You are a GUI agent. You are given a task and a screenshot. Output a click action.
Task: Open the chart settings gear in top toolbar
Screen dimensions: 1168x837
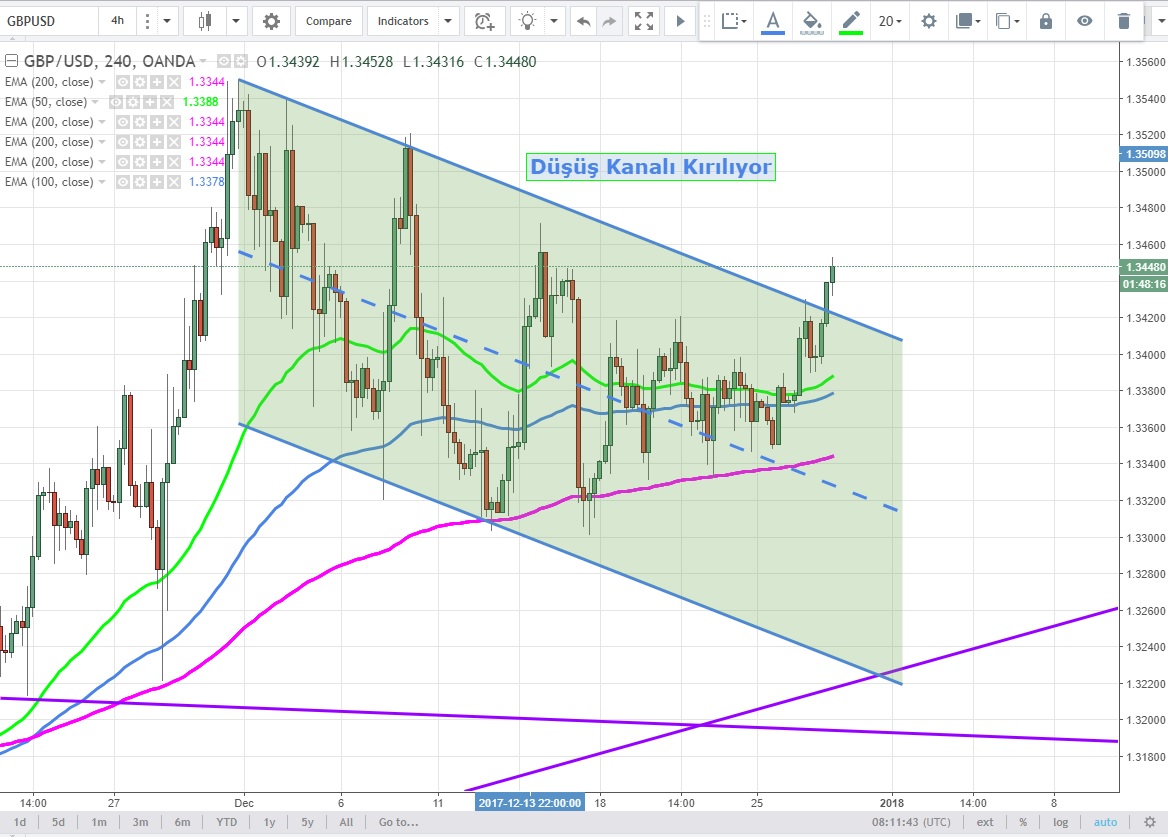point(271,21)
